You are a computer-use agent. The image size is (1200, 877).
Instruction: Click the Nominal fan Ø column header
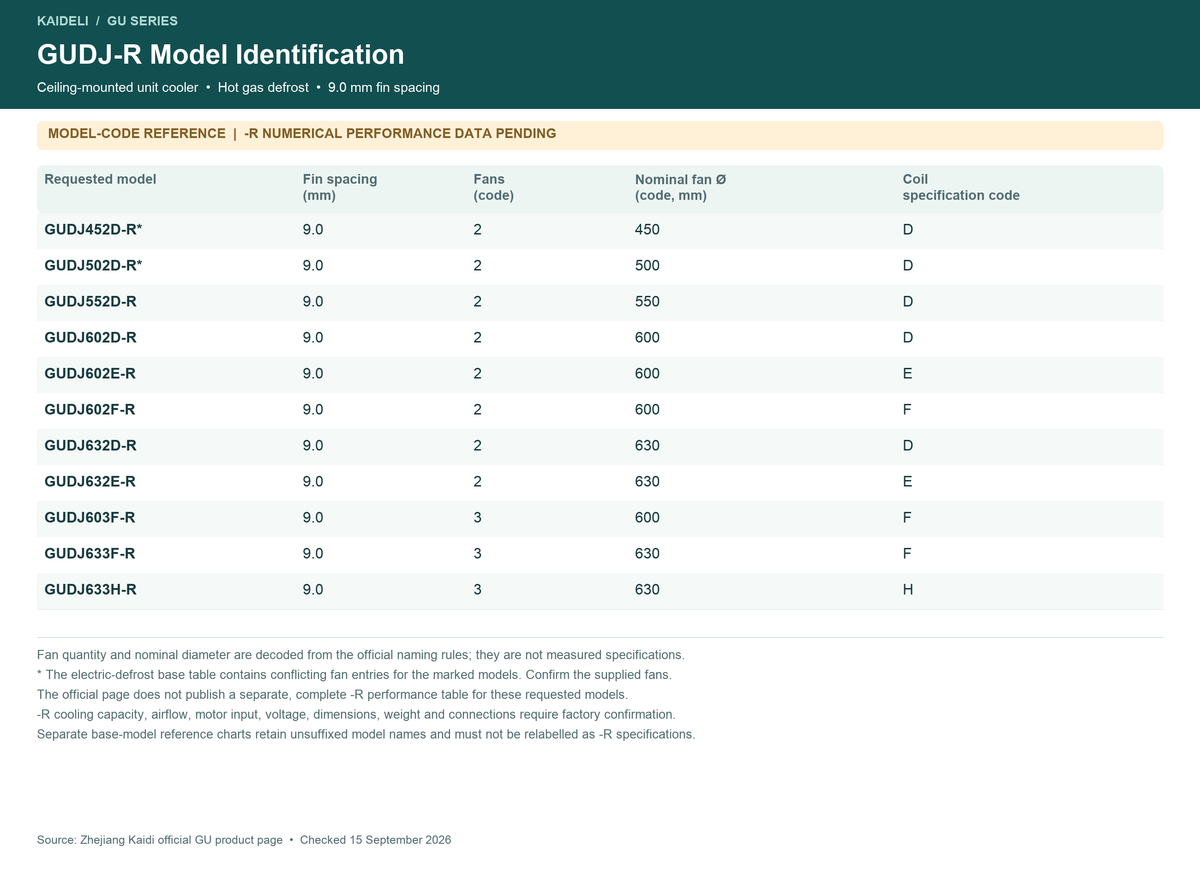[x=681, y=187]
